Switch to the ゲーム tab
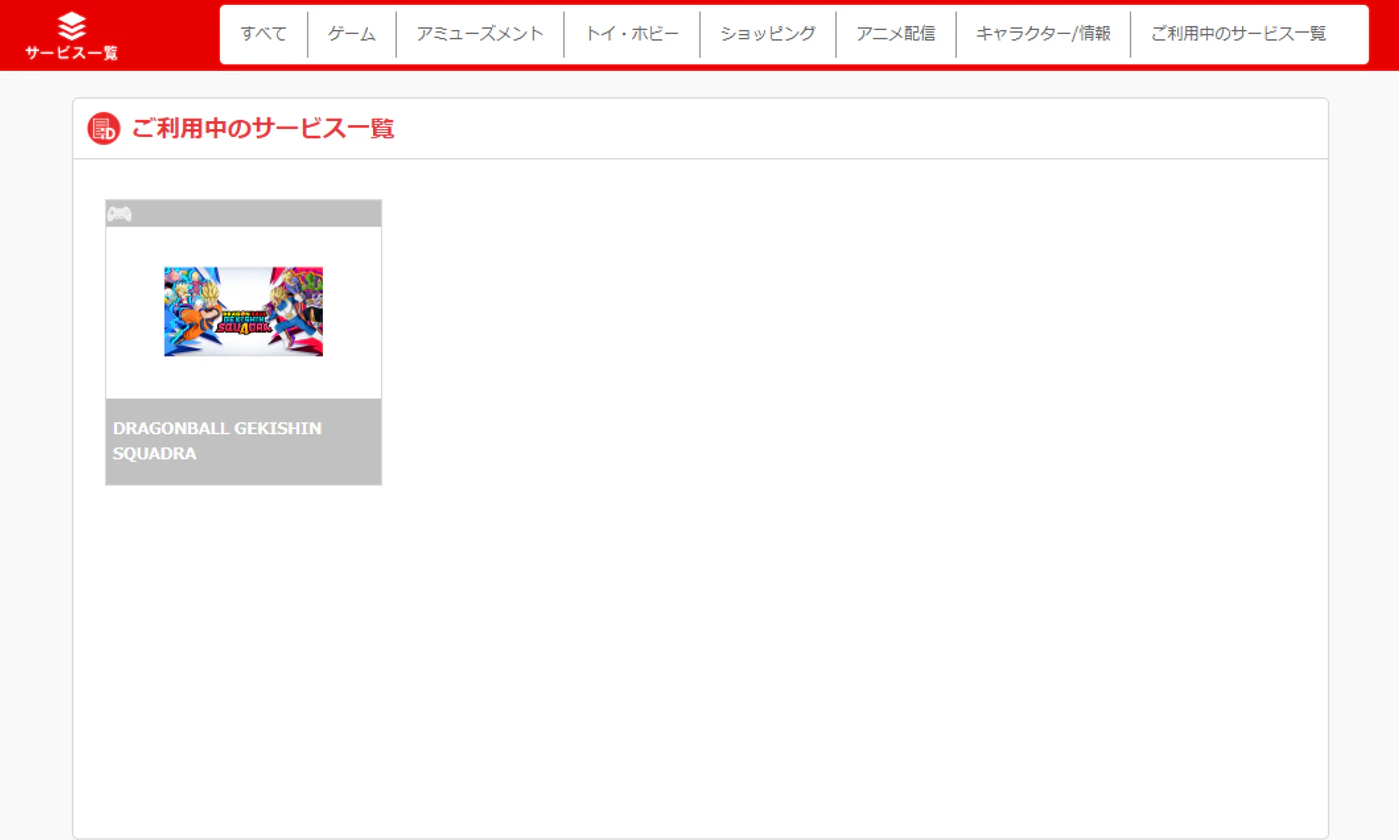This screenshot has width=1399, height=840. [x=352, y=34]
